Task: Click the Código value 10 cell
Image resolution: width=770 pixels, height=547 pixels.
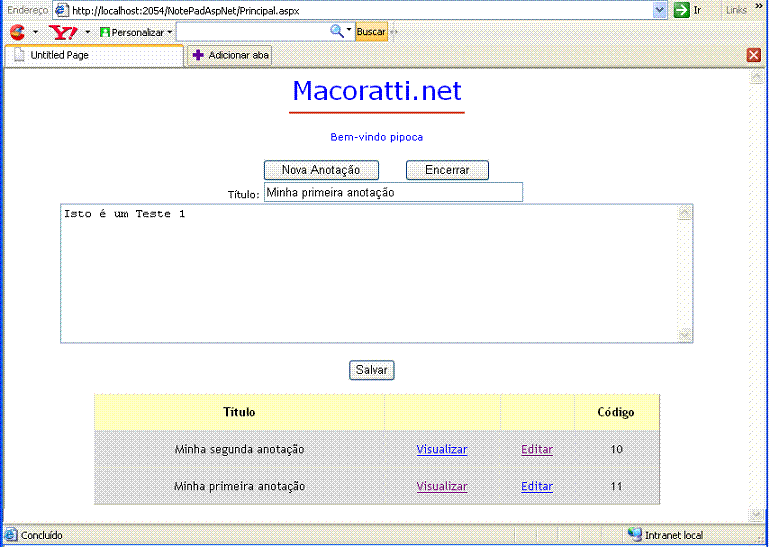Action: 616,449
